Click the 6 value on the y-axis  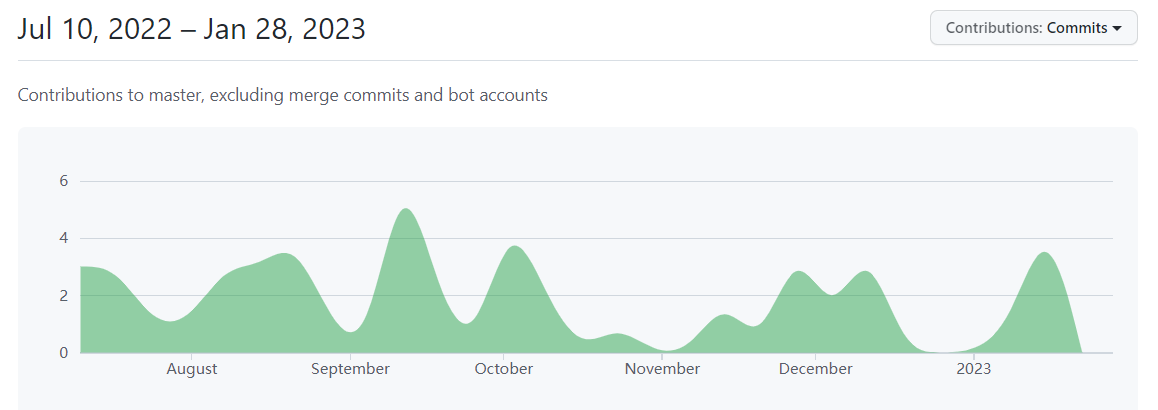coord(63,181)
